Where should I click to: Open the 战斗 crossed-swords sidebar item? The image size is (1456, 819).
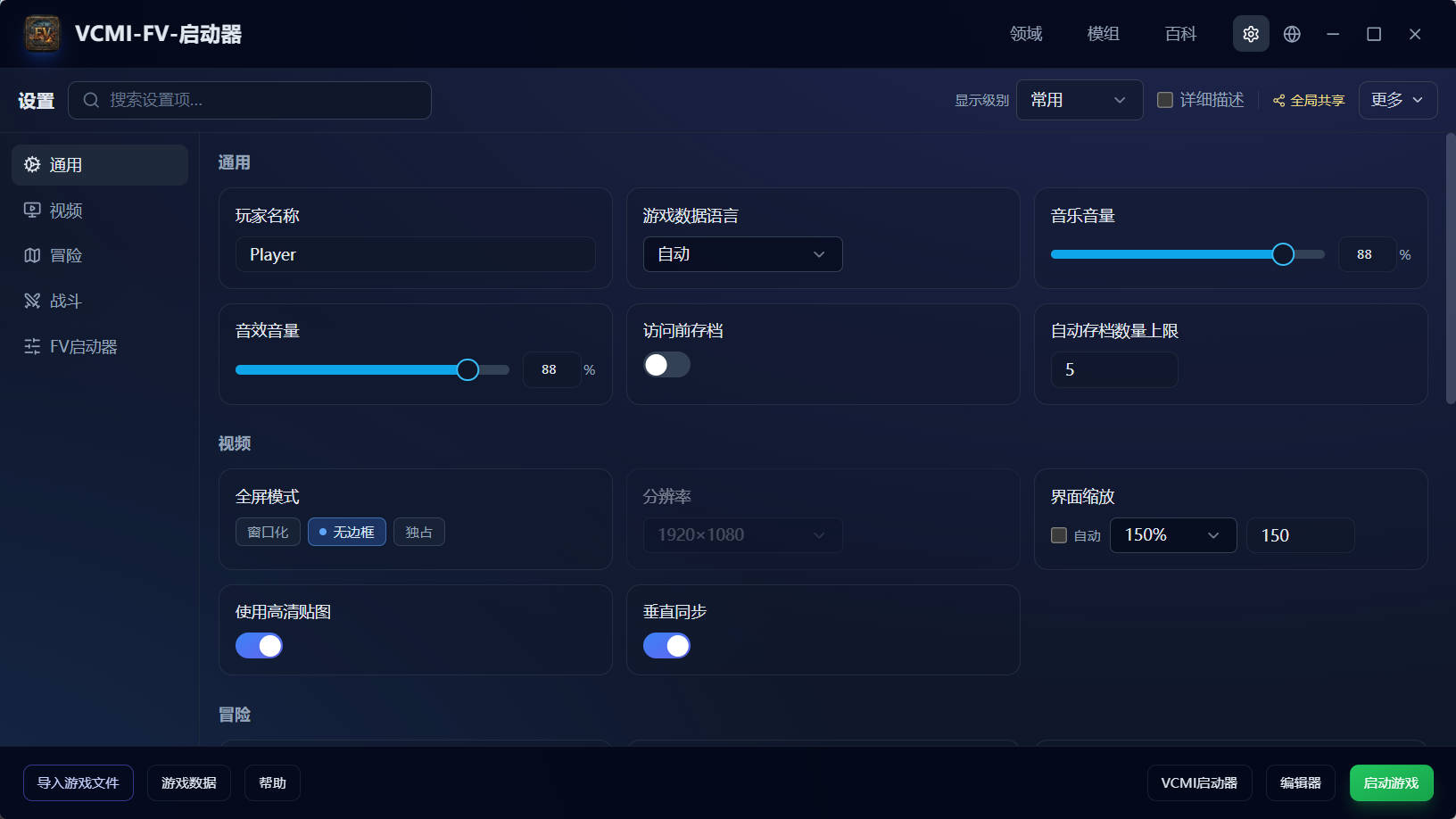point(100,301)
